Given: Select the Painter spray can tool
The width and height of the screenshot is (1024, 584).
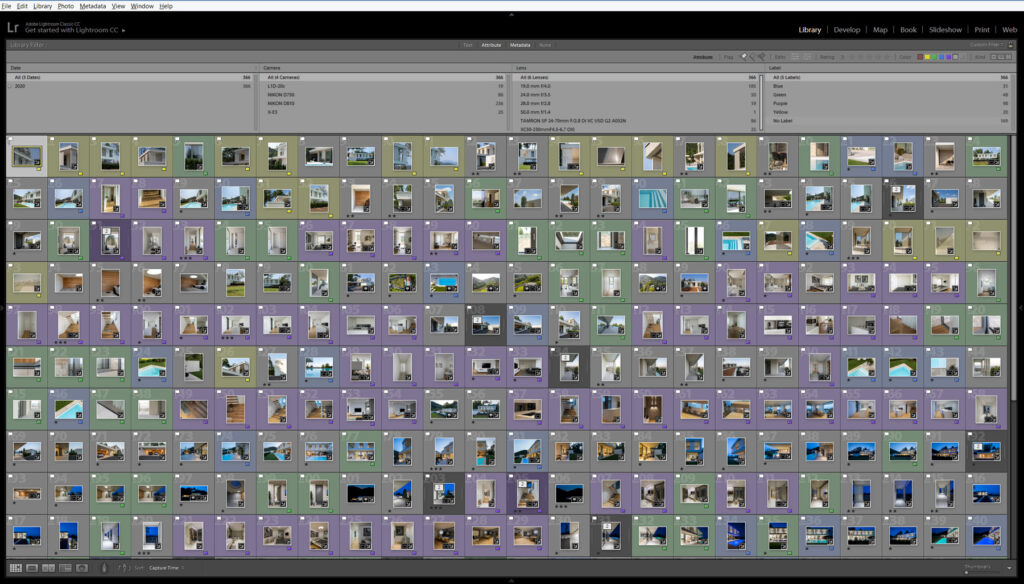Looking at the screenshot, I should [107, 568].
